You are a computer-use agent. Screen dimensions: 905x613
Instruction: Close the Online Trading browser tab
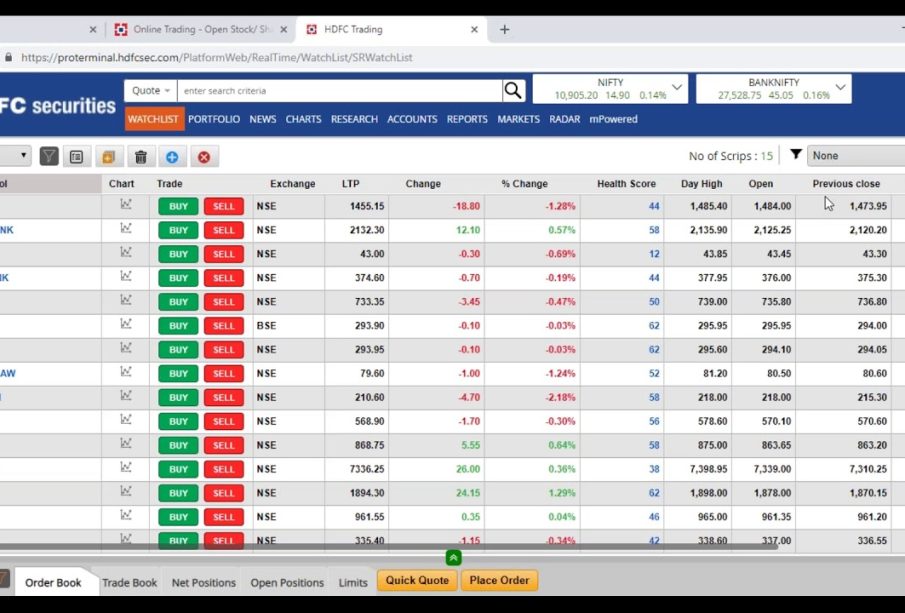point(283,29)
